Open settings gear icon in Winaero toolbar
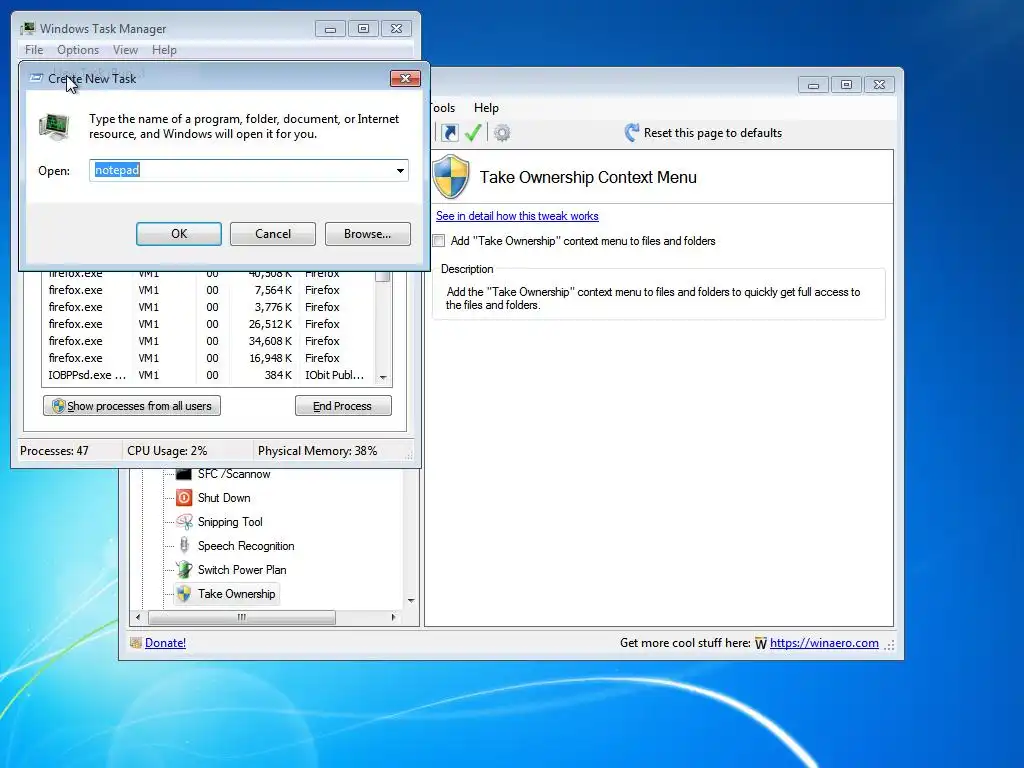This screenshot has height=768, width=1024. pos(502,133)
